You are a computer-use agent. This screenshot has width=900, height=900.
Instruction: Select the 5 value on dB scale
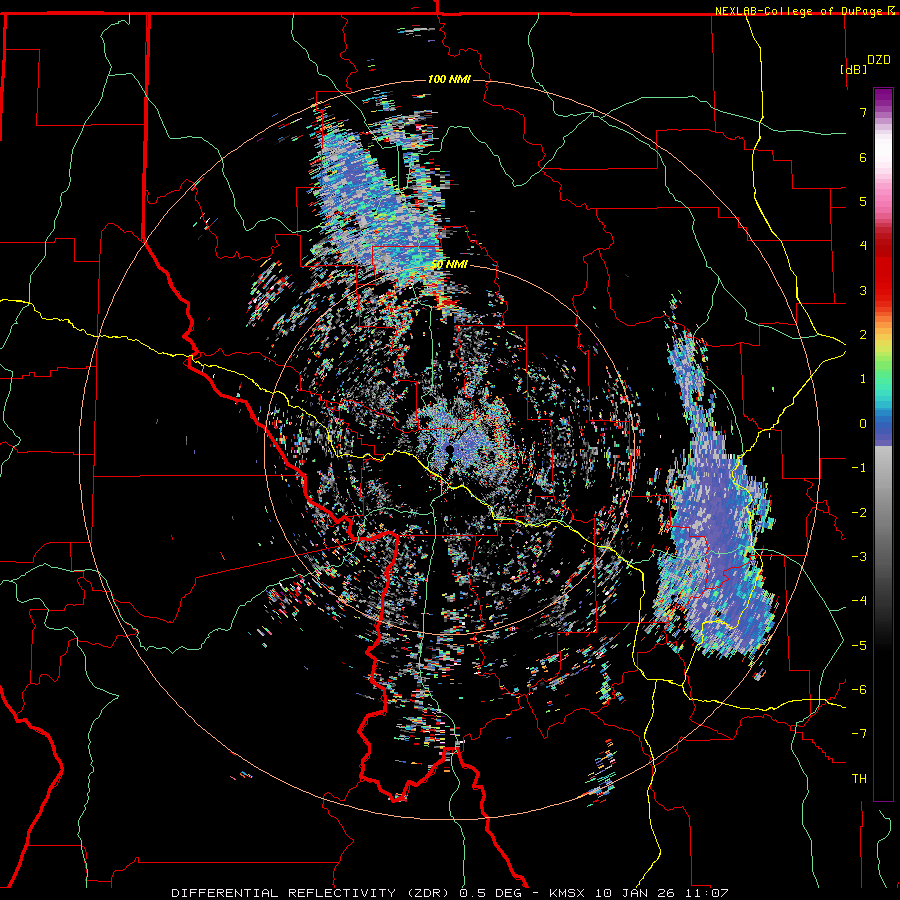coord(863,201)
